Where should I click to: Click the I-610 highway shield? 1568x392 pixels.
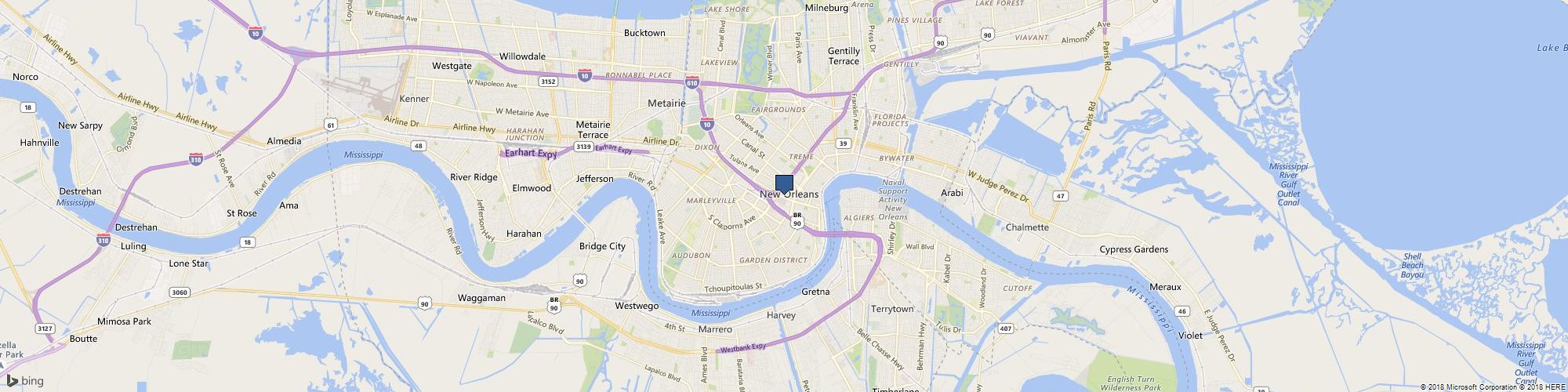tap(691, 82)
